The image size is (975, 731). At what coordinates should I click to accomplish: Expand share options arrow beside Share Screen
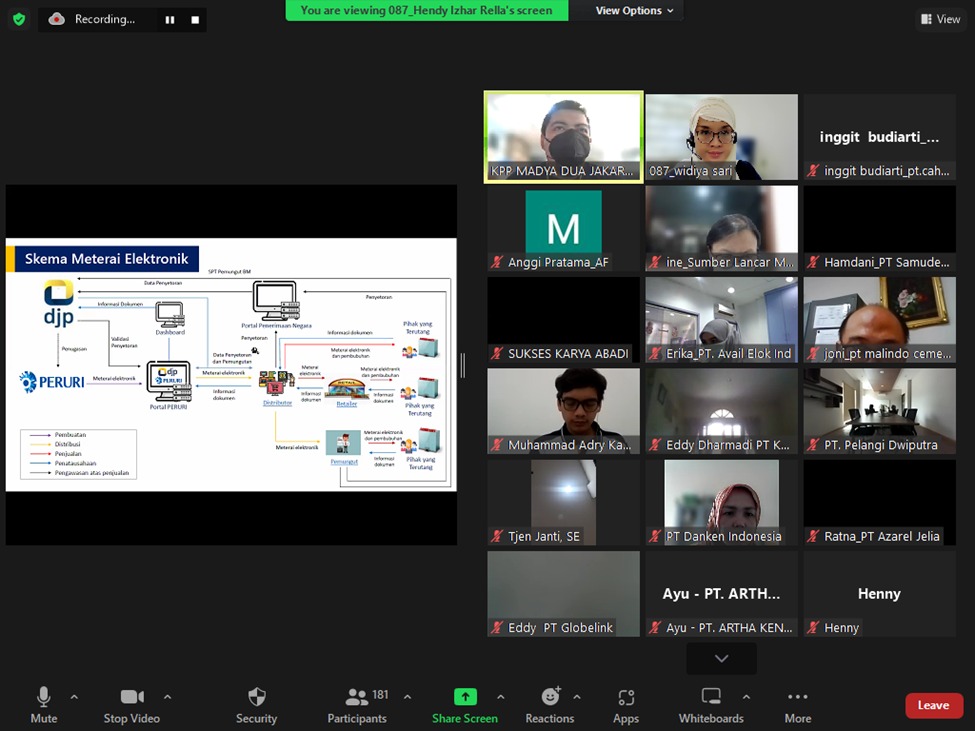[x=500, y=697]
